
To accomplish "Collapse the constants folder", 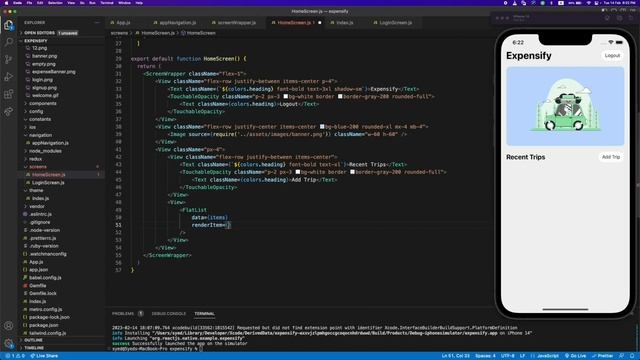I will pos(40,119).
